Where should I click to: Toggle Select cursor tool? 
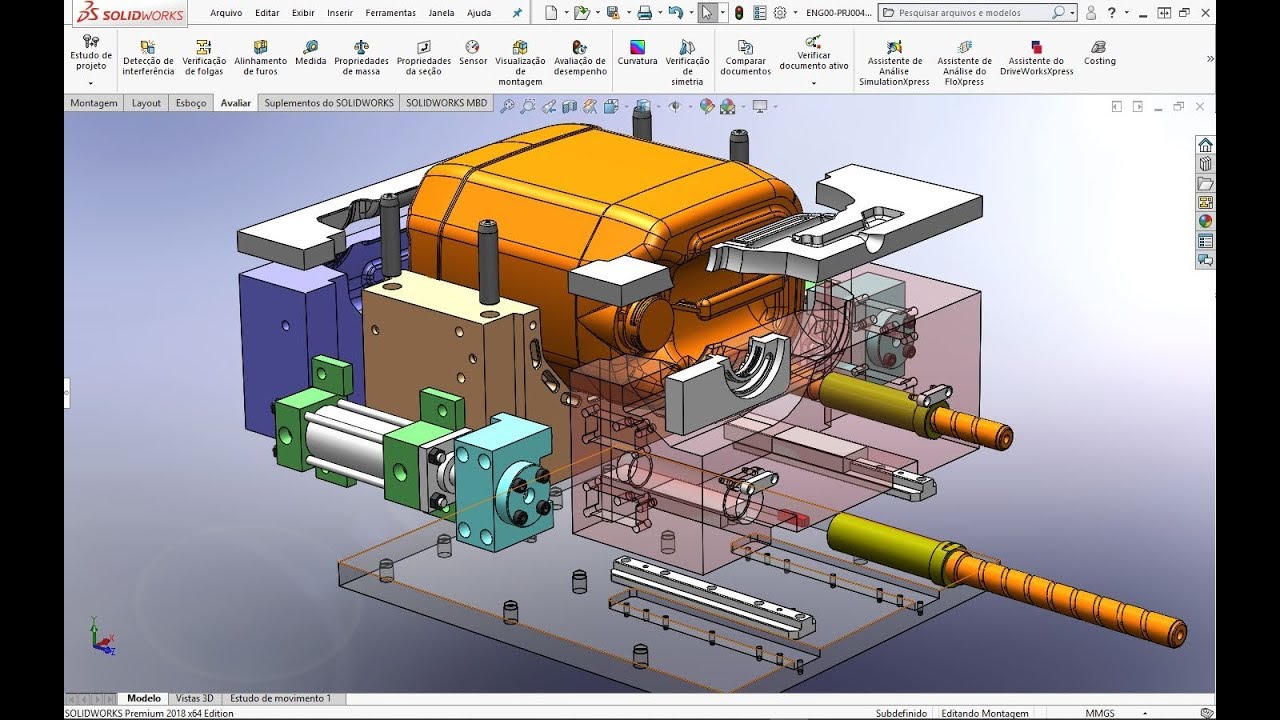708,13
